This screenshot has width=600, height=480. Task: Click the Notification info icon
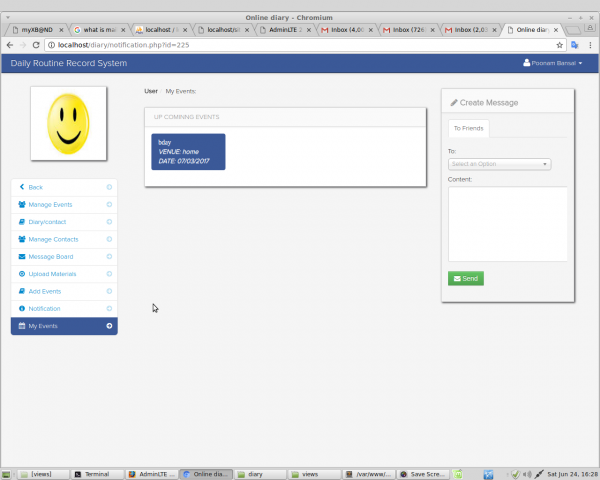click(22, 308)
